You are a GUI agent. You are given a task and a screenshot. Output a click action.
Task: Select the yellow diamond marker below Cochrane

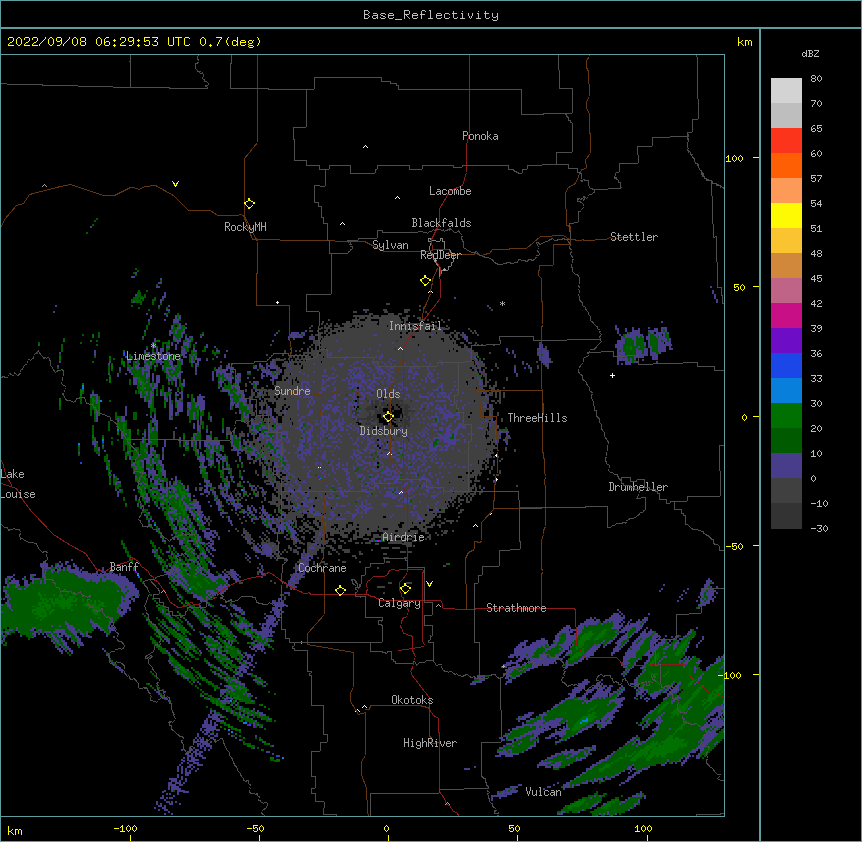click(340, 590)
